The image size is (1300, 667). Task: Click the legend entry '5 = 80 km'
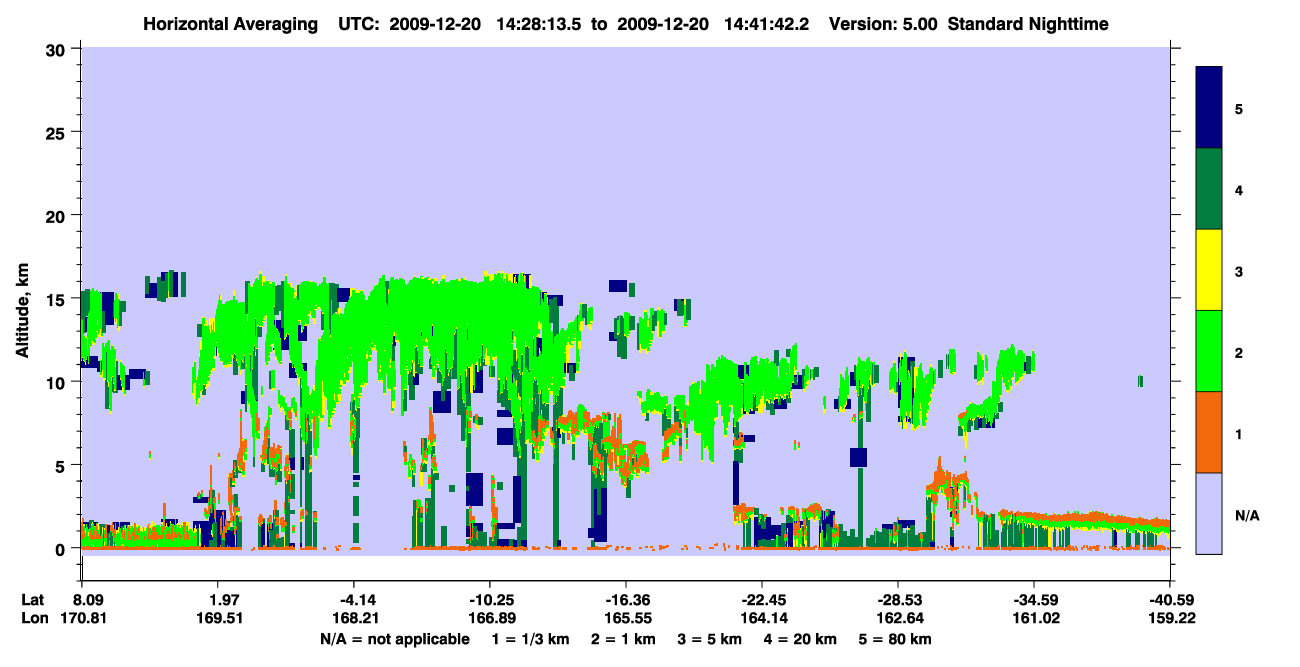pos(896,639)
